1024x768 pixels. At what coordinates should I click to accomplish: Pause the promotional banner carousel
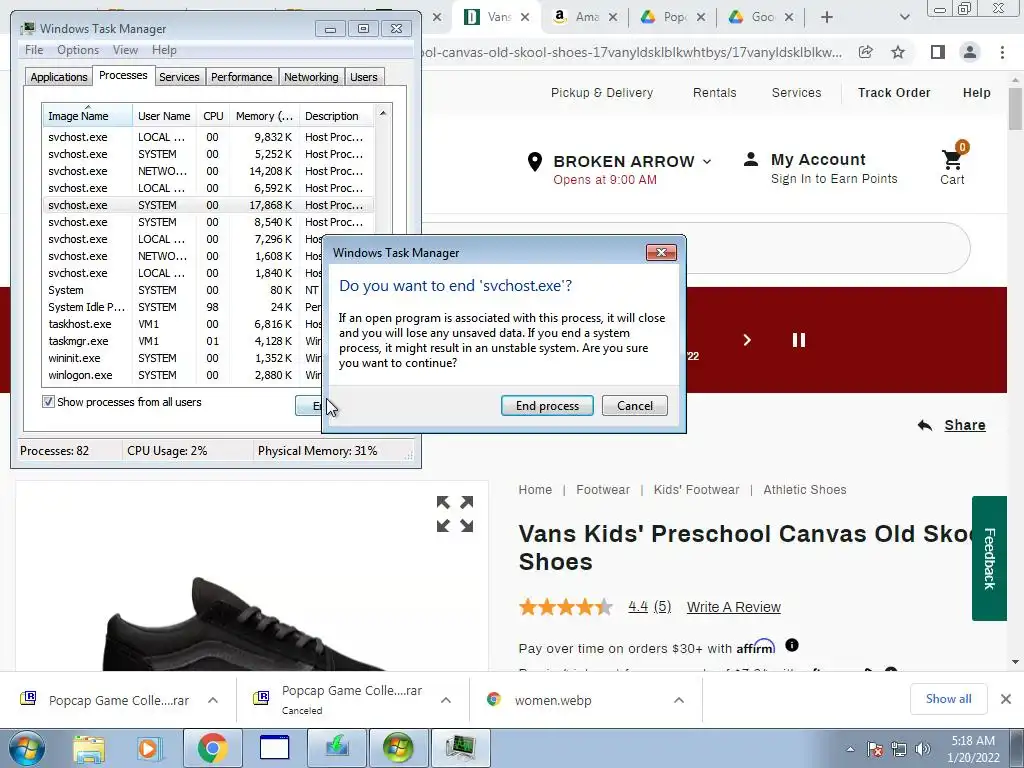[799, 340]
